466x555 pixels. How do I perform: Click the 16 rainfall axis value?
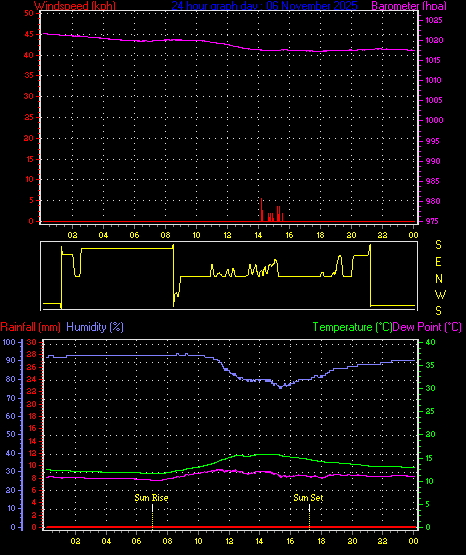(31, 428)
